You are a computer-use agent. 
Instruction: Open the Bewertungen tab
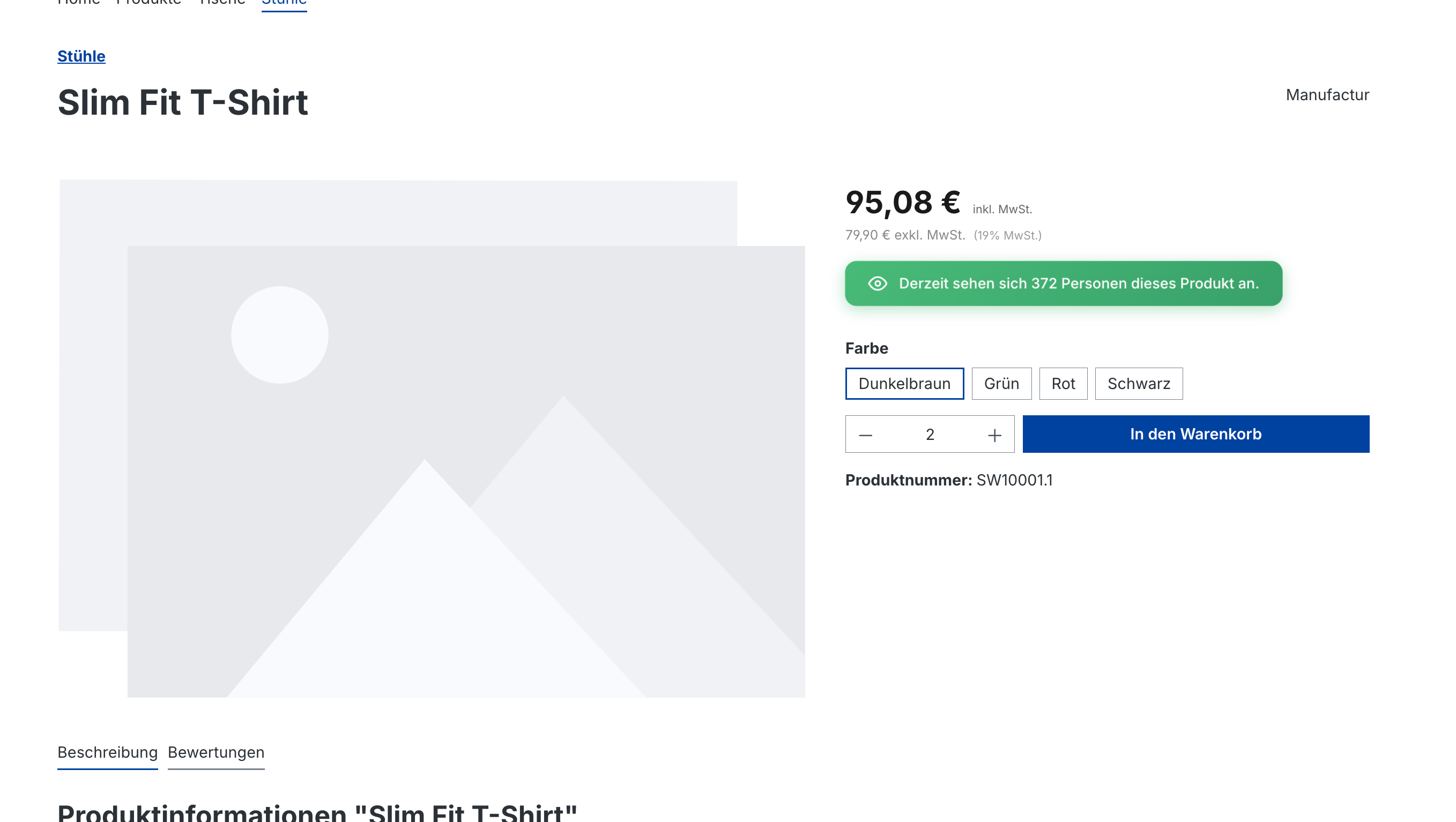216,752
